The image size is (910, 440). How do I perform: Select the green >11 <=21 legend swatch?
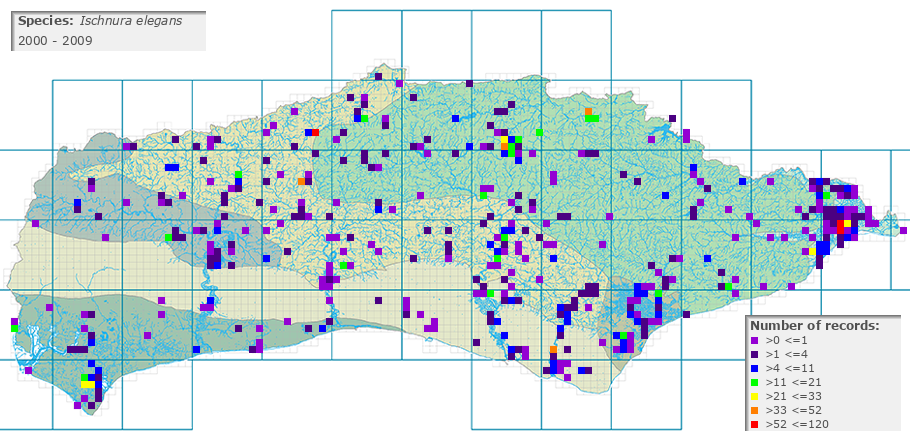tap(754, 382)
